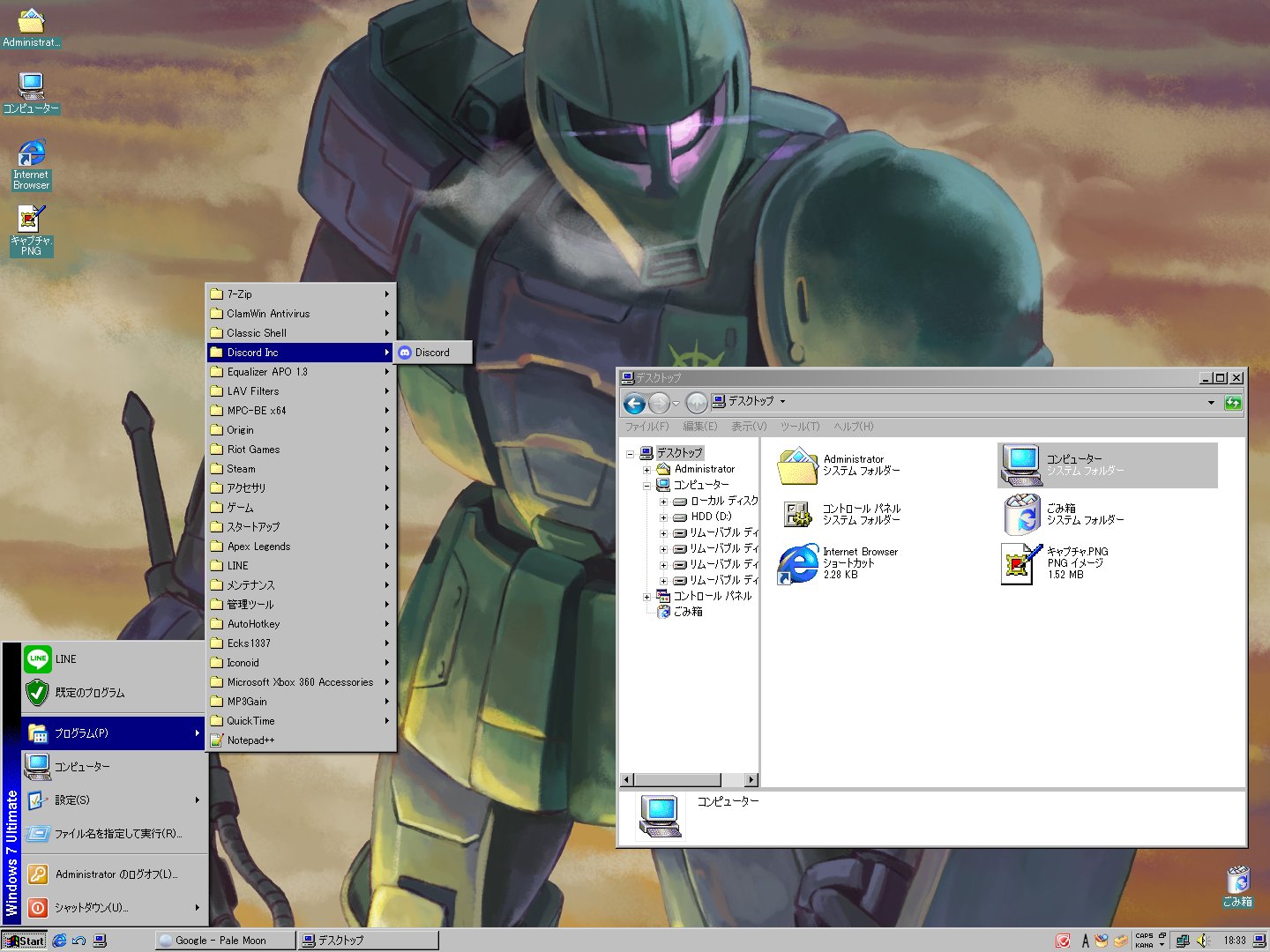1270x952 pixels.
Task: Expand the ローカル ディスク tree node
Action: click(663, 502)
